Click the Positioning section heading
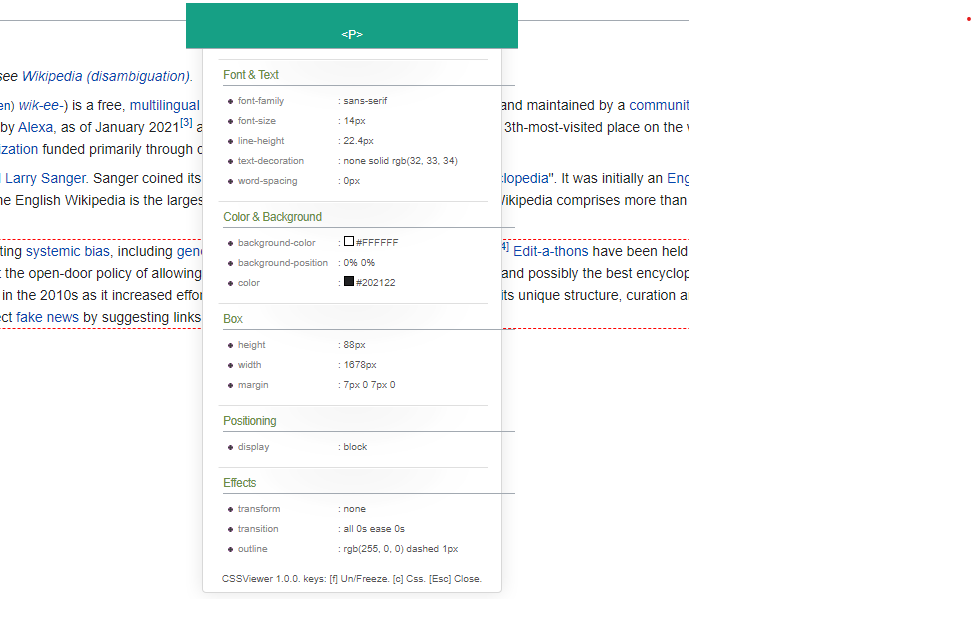 pyautogui.click(x=249, y=421)
